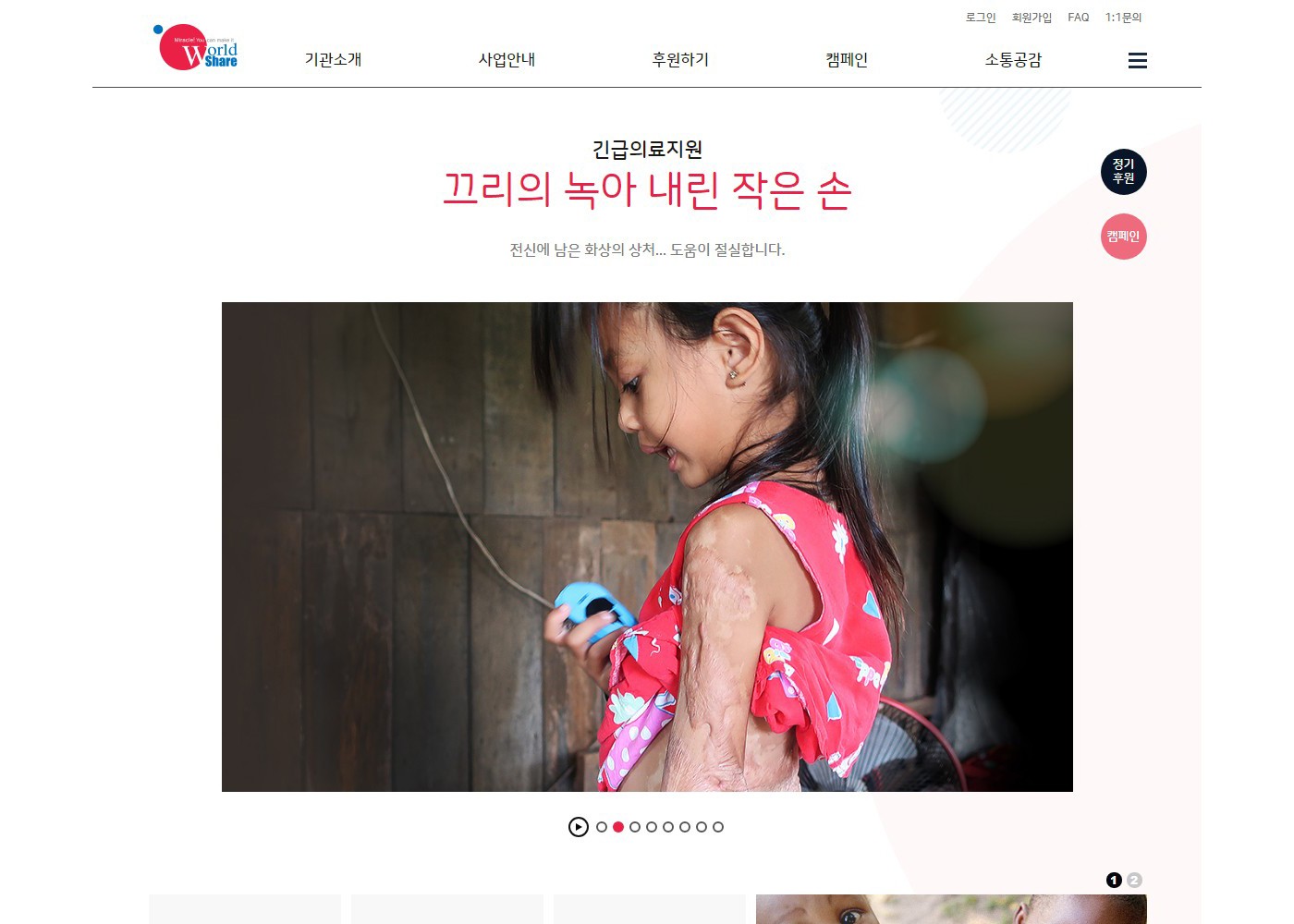The image size is (1294, 924).
Task: Start the slideshow autoplay button
Action: pos(579,827)
